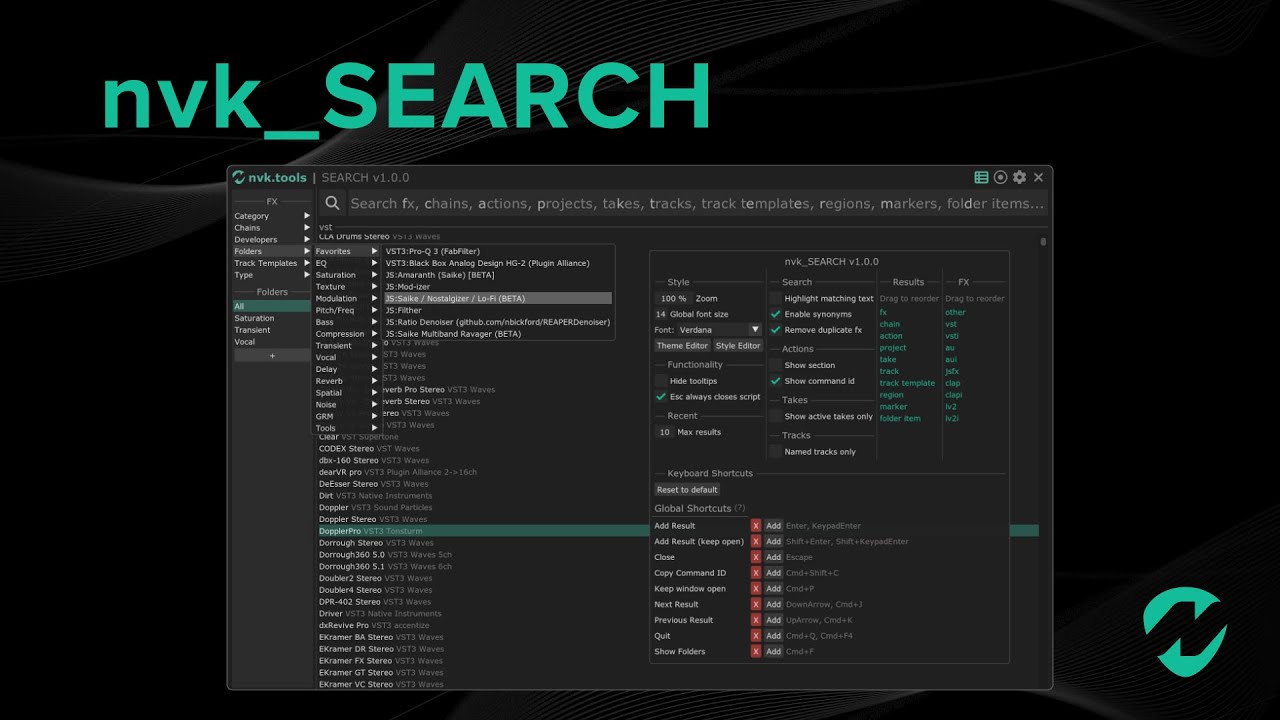This screenshot has height=720, width=1280.
Task: Remove shortcut for Add Result (keep open)
Action: [x=756, y=542]
